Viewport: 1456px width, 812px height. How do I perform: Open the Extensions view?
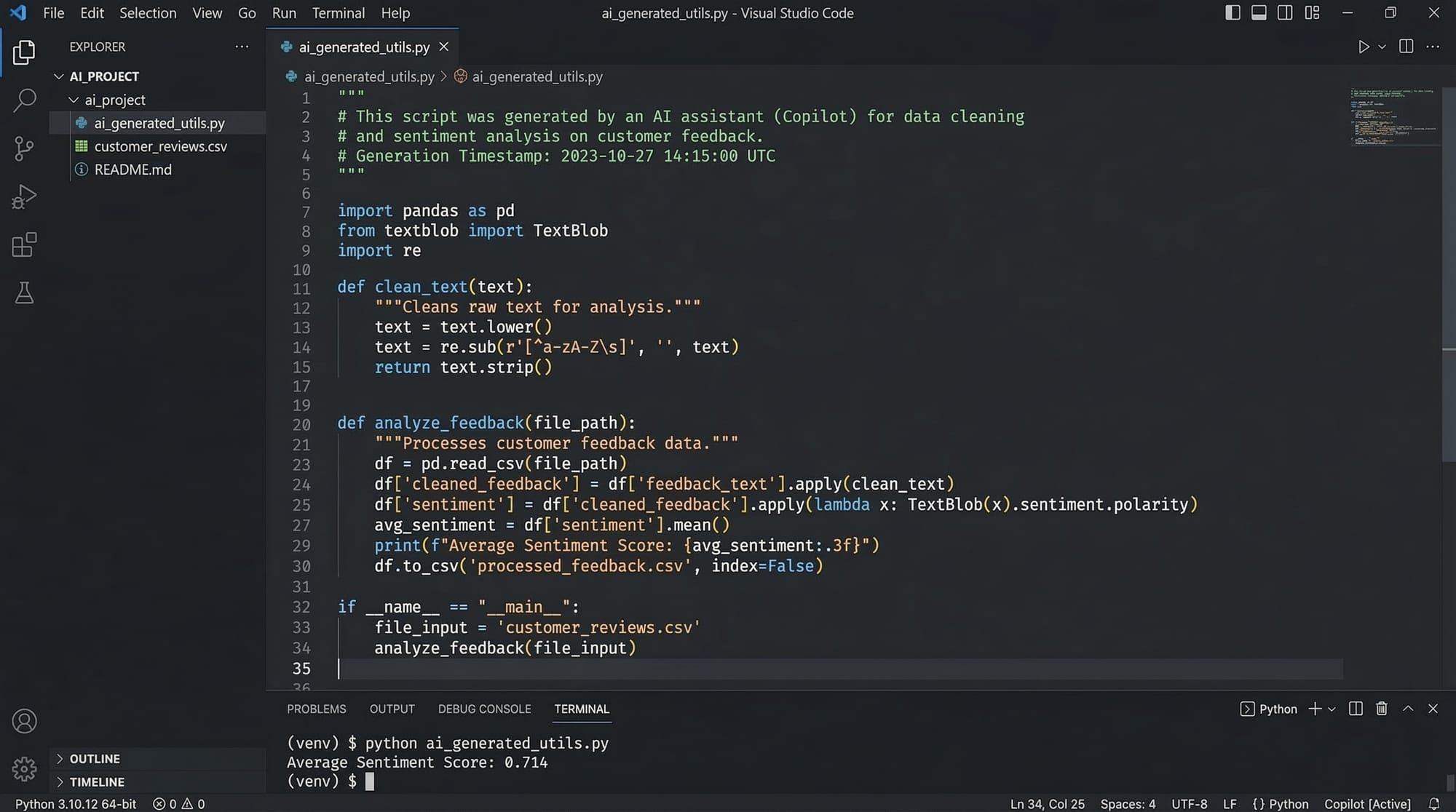24,245
